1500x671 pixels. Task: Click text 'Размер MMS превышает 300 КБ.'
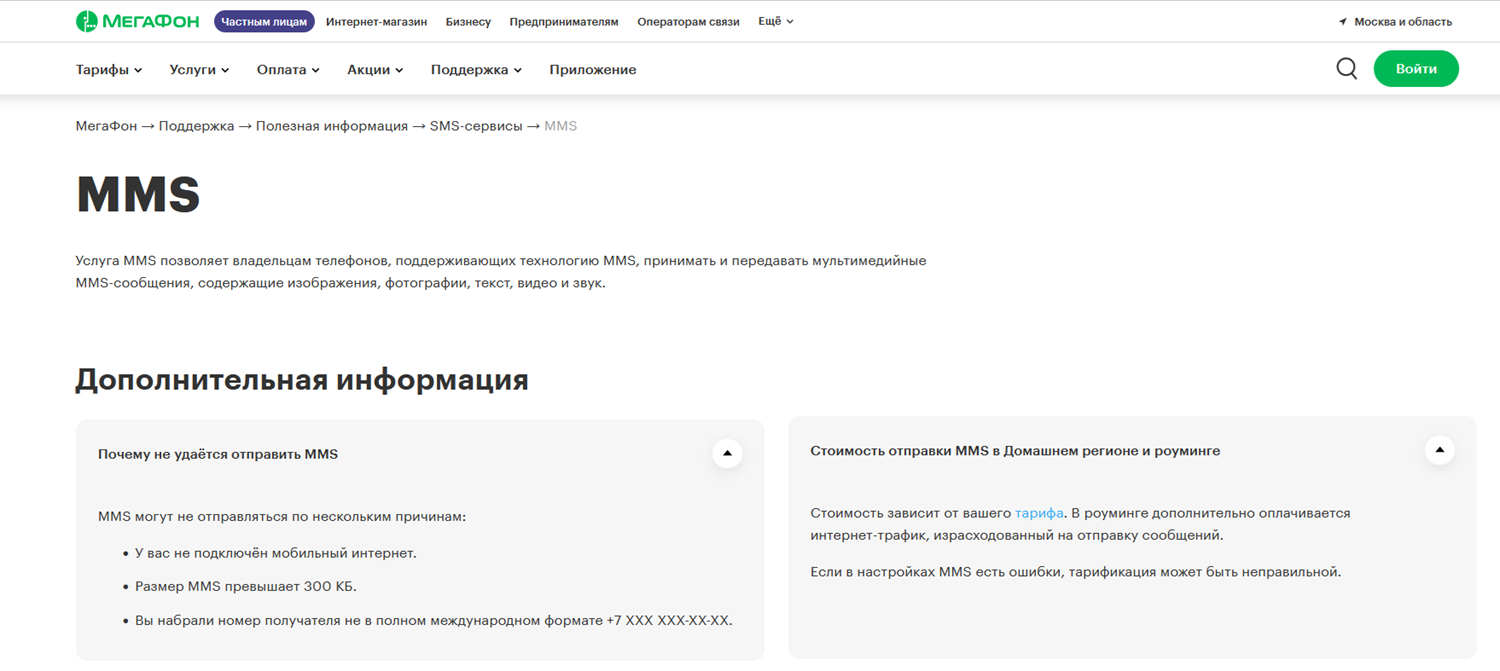(x=246, y=587)
